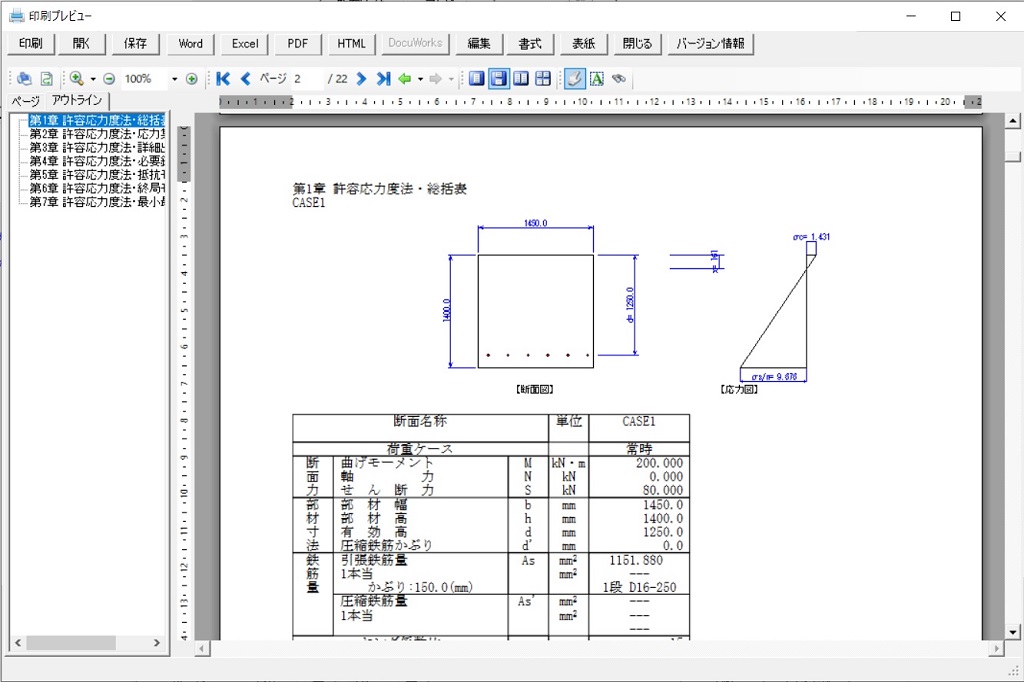Select two-page facing view icon
The image size is (1024, 682).
coord(520,79)
